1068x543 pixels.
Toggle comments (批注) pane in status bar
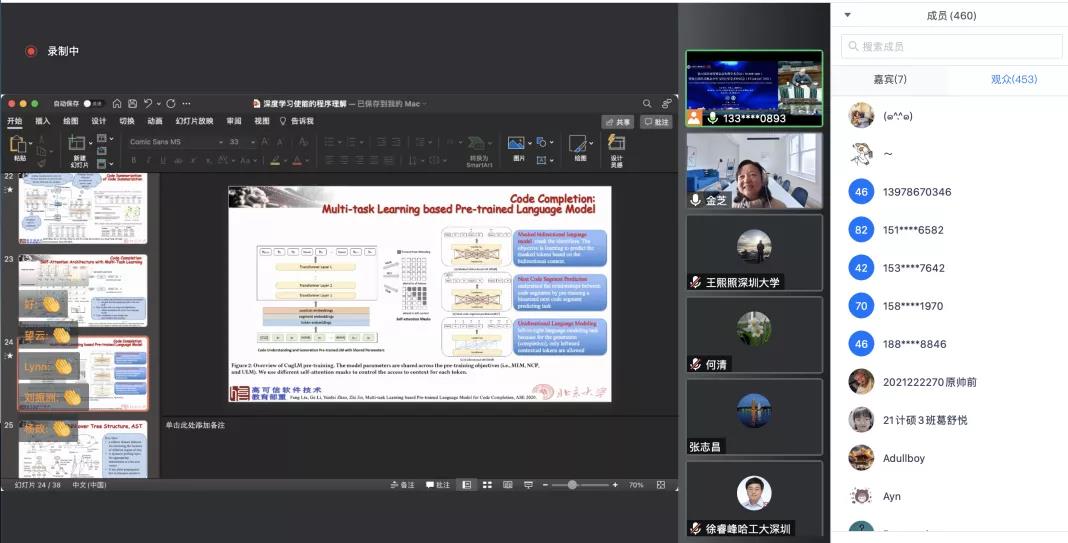pos(438,485)
